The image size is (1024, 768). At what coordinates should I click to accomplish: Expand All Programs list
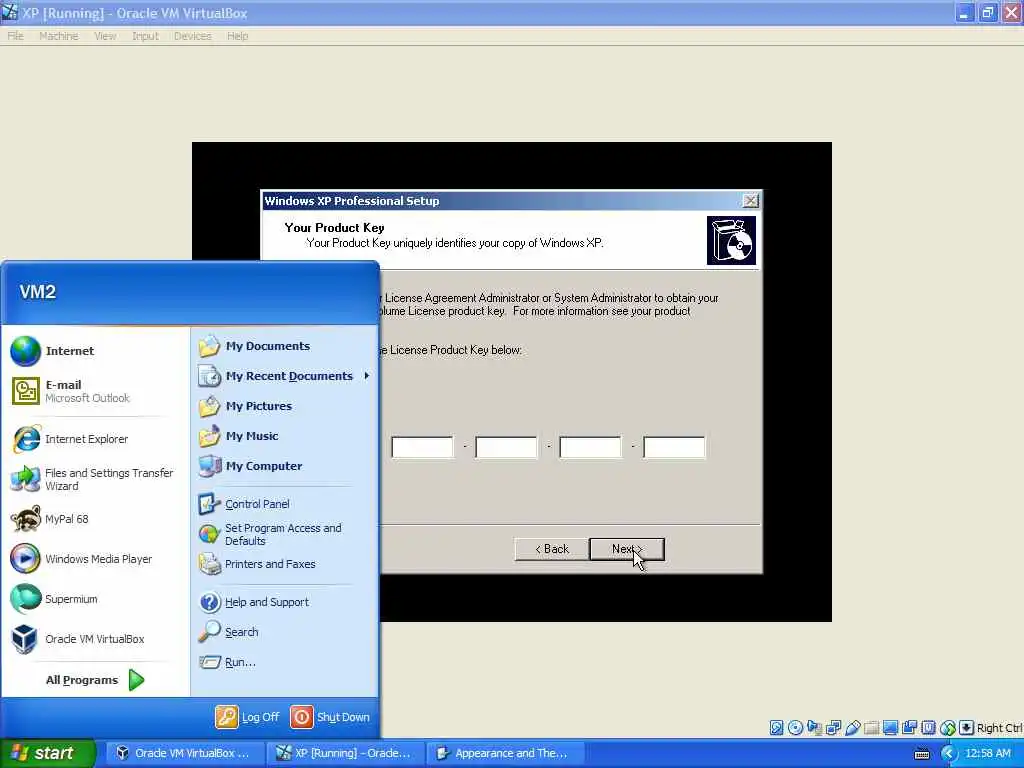click(x=94, y=680)
